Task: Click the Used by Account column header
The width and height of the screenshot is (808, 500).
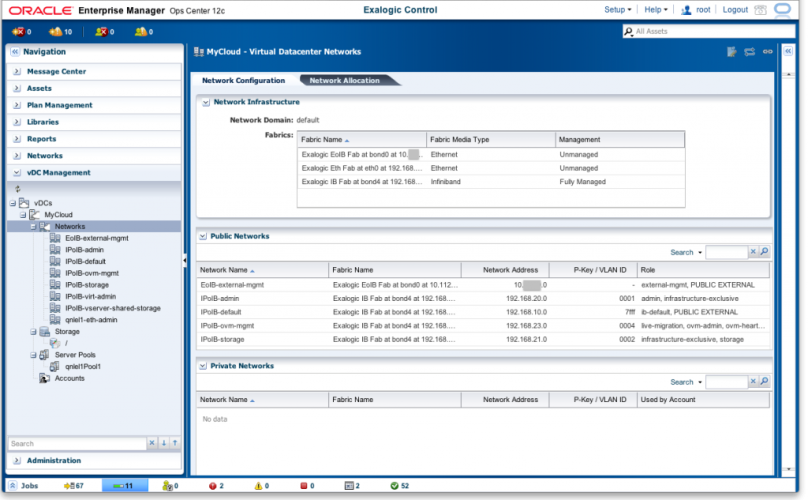Action: (703, 399)
